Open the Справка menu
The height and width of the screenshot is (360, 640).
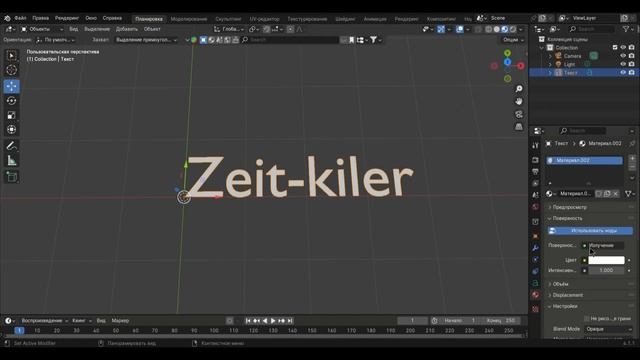[x=112, y=18]
